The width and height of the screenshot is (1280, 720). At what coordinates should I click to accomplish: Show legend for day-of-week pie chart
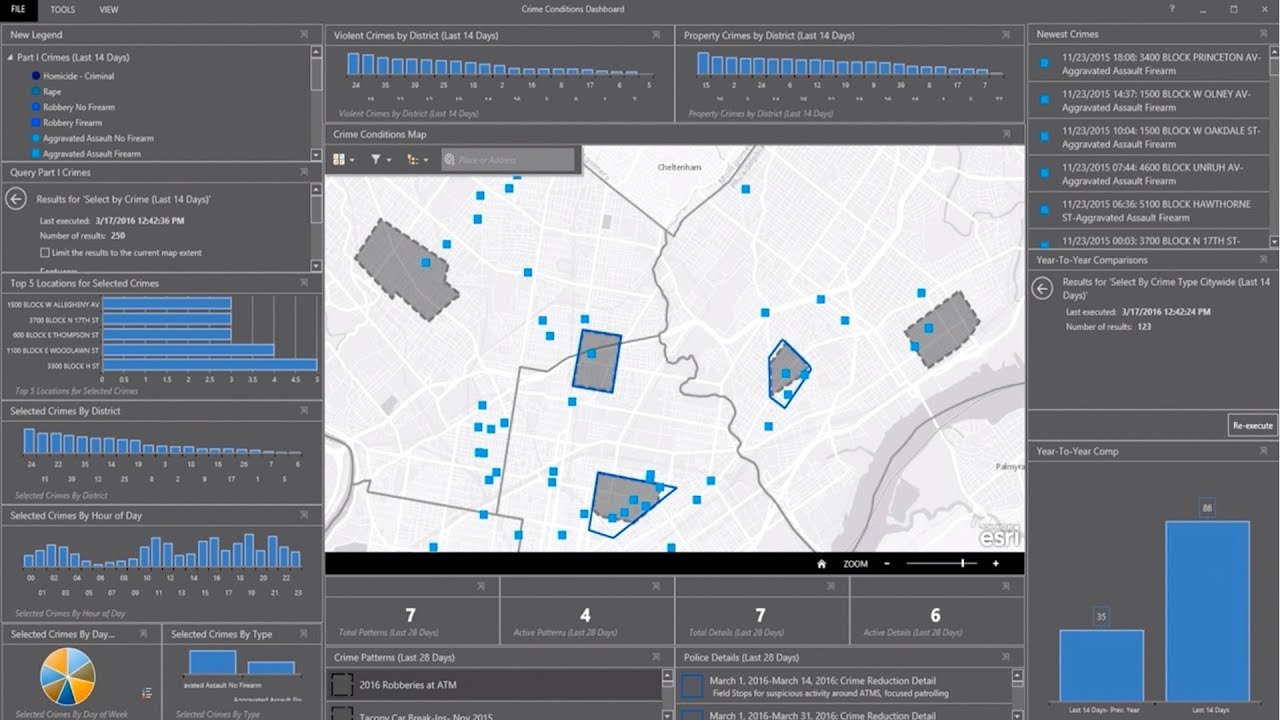[147, 693]
